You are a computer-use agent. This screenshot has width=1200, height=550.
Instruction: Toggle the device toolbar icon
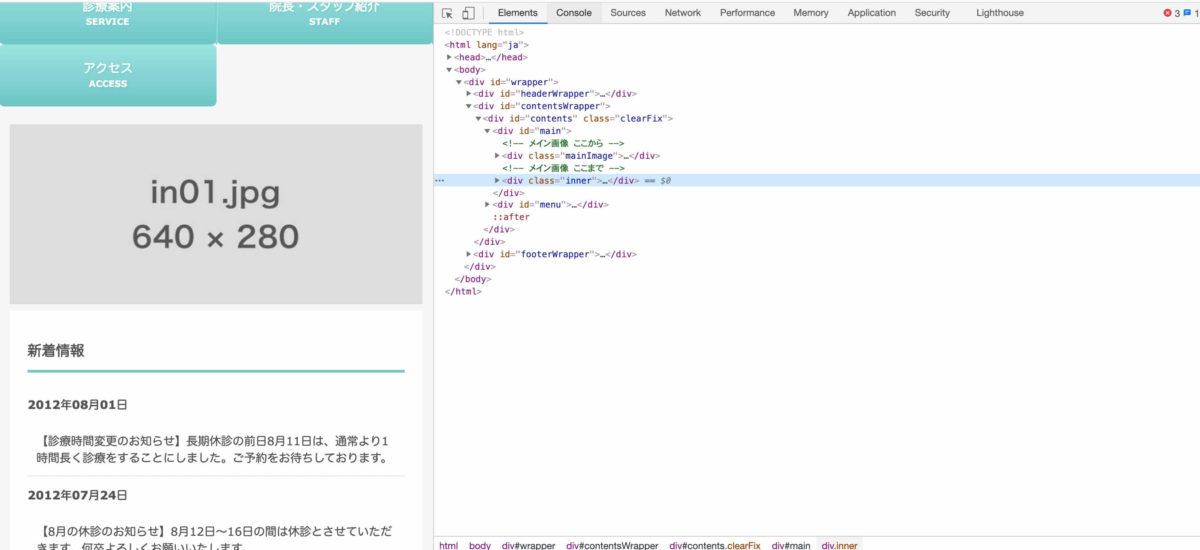pyautogui.click(x=467, y=13)
